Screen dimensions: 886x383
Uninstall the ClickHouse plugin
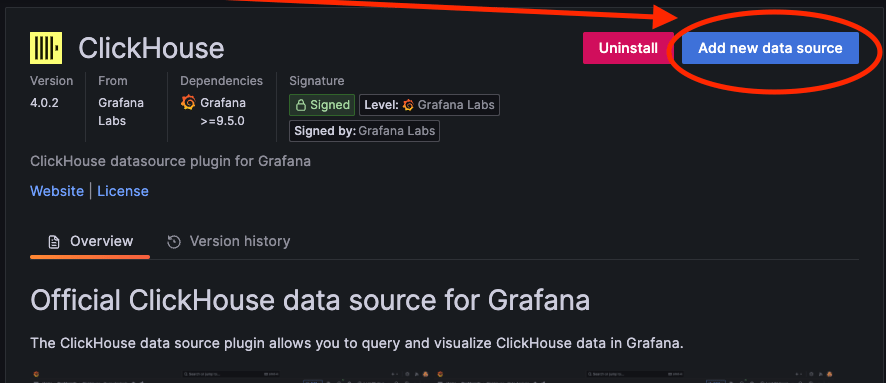[628, 48]
